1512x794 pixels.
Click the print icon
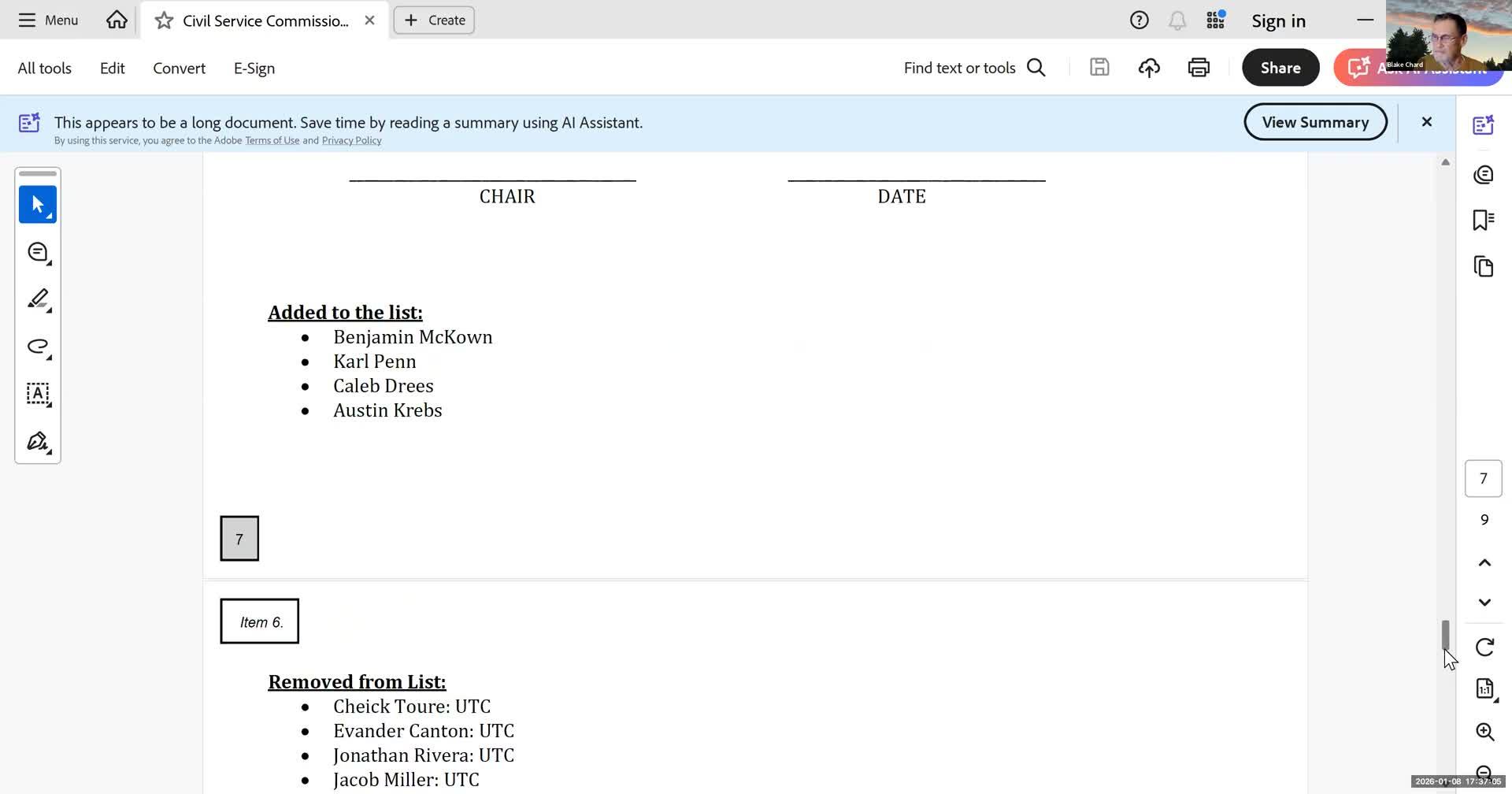1199,68
